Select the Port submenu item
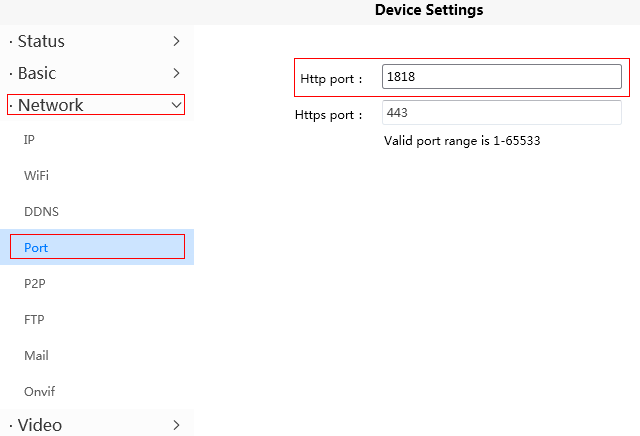The image size is (640, 436). pos(36,247)
